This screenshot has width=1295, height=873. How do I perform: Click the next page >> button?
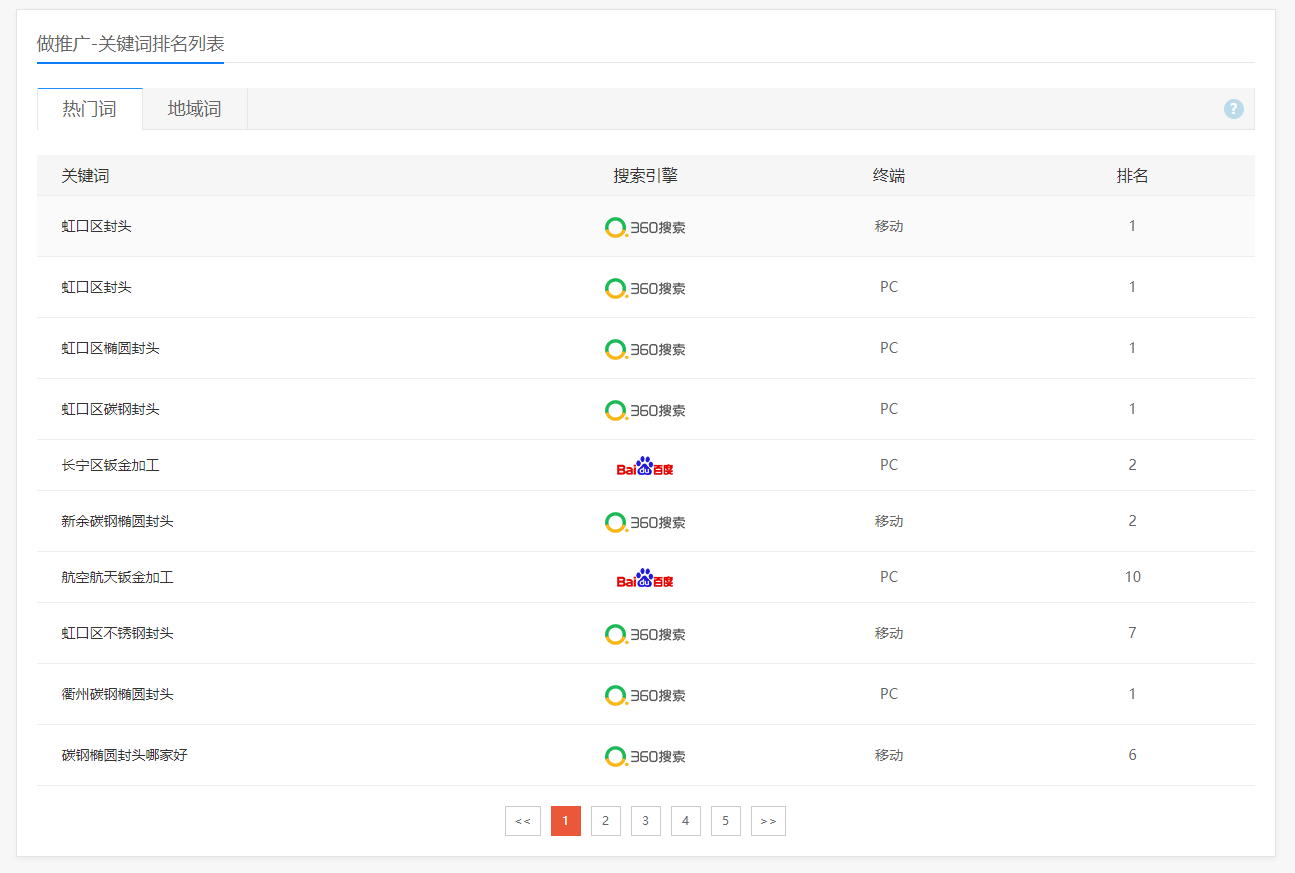click(768, 821)
